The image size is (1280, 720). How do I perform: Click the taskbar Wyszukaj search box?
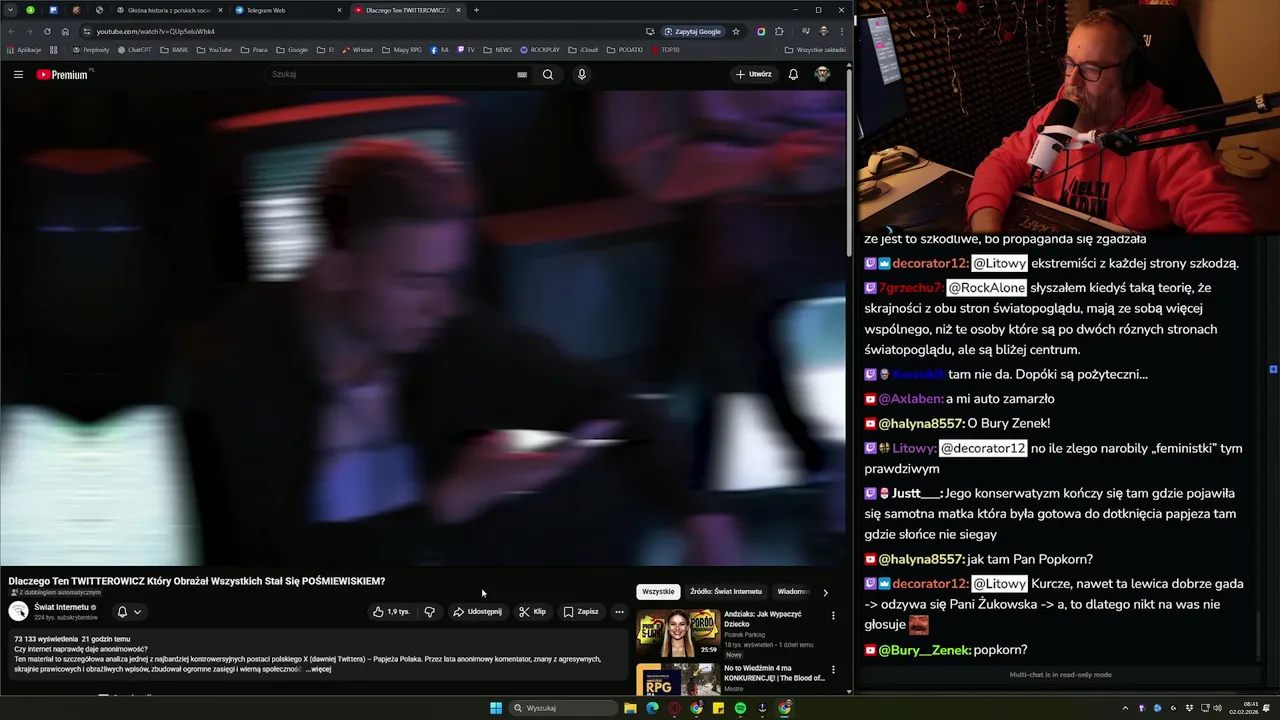click(563, 708)
